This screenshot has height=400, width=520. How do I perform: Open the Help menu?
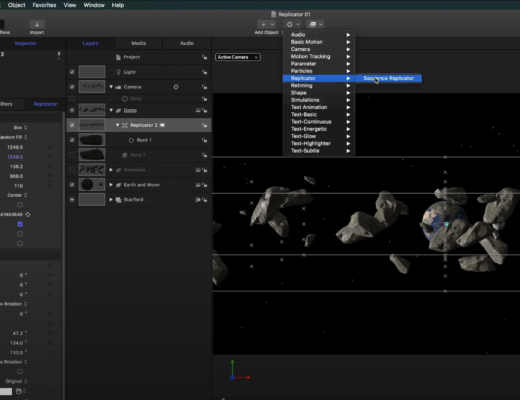click(x=118, y=5)
